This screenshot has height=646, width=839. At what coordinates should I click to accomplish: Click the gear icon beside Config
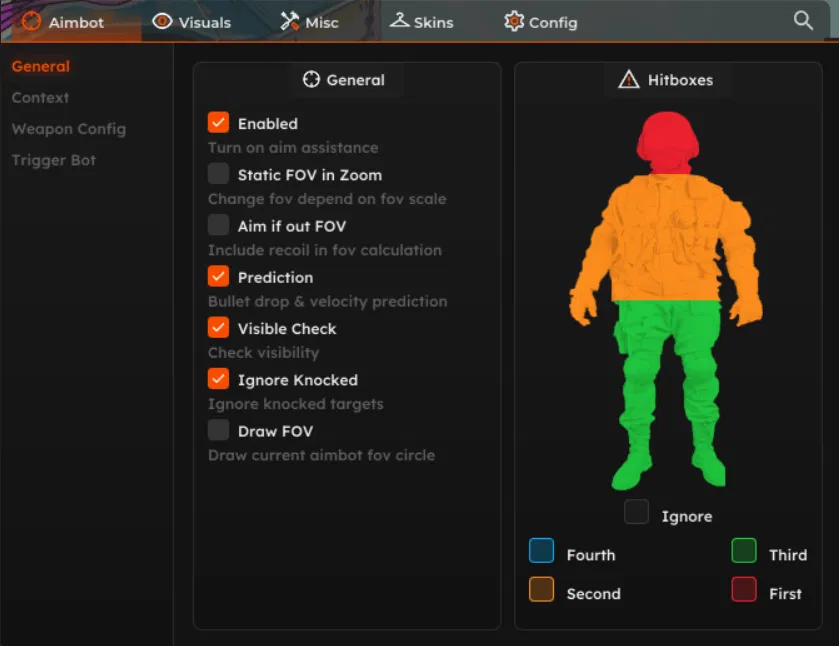pos(514,21)
